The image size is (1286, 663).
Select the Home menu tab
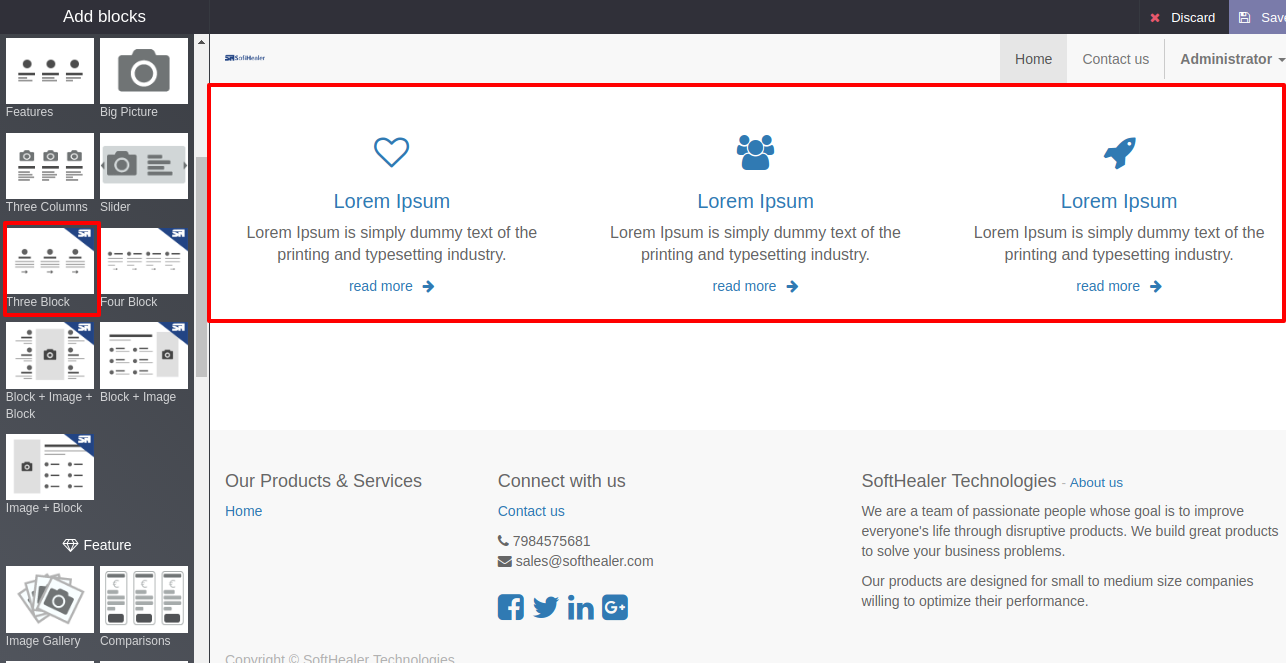pos(1033,59)
